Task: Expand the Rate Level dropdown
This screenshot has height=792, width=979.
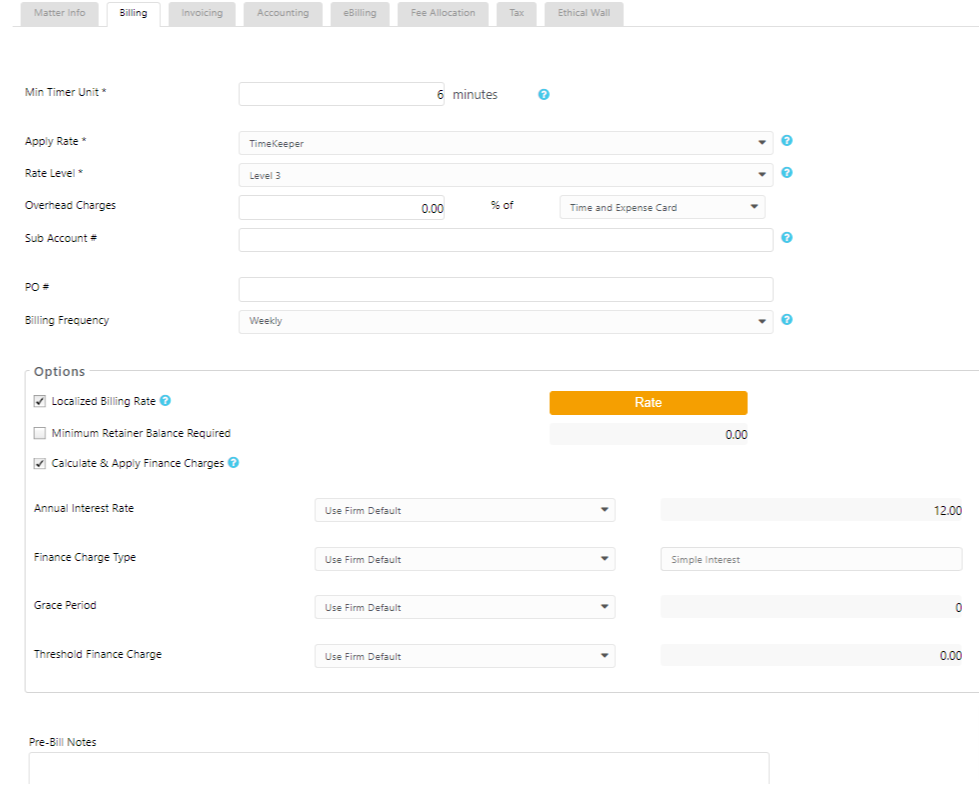Action: [x=505, y=175]
